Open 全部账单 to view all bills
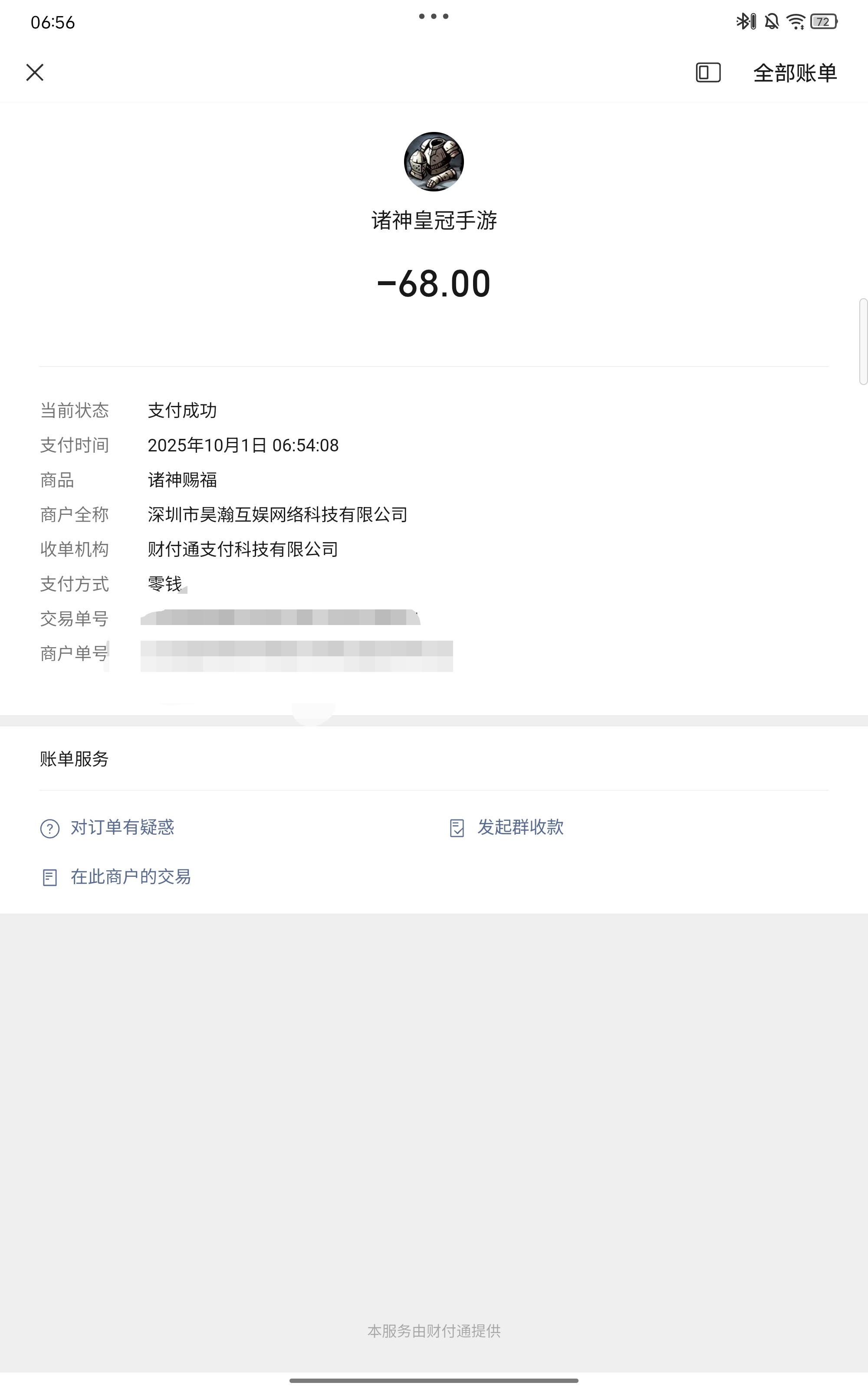This screenshot has width=868, height=1389. pyautogui.click(x=795, y=73)
